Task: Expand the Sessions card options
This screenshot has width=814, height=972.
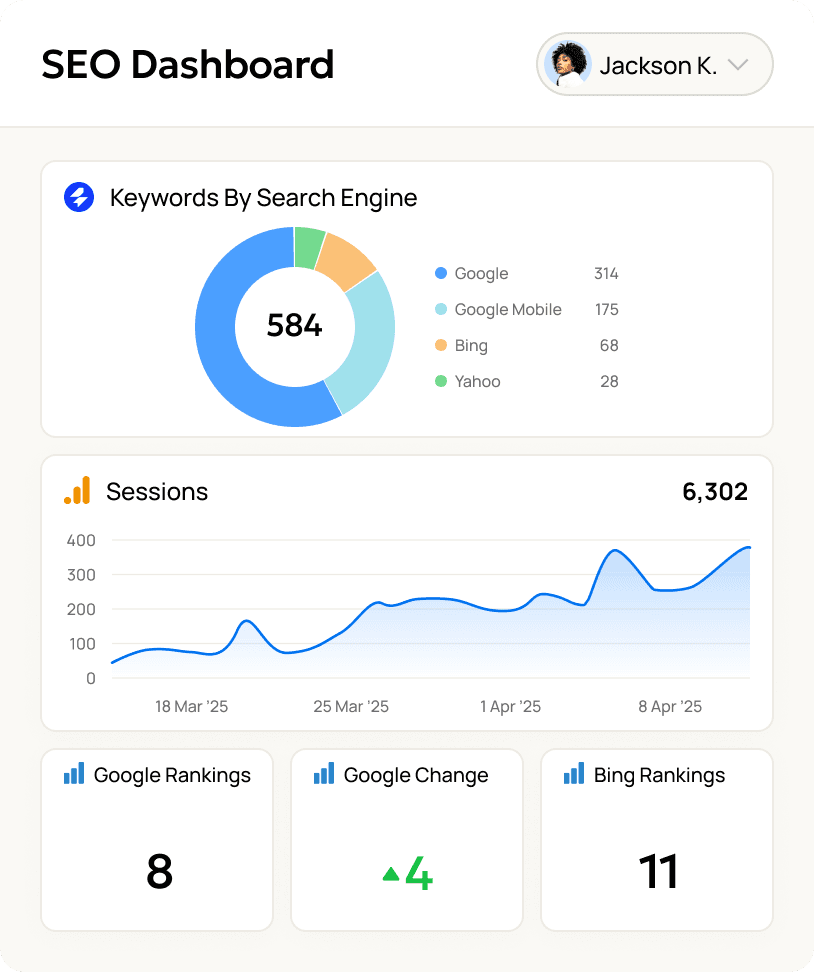Action: pos(157,491)
